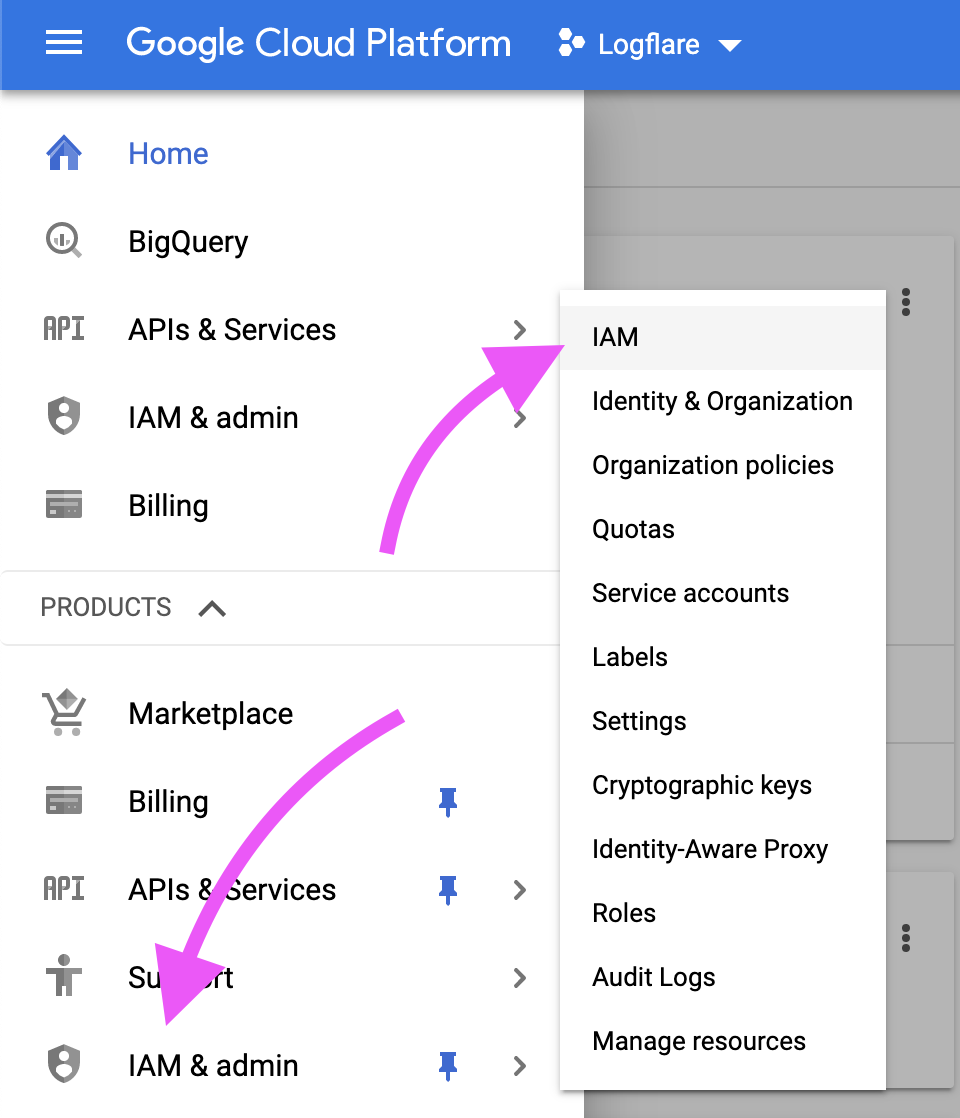Open Marketplace in the products list

pyautogui.click(x=210, y=714)
